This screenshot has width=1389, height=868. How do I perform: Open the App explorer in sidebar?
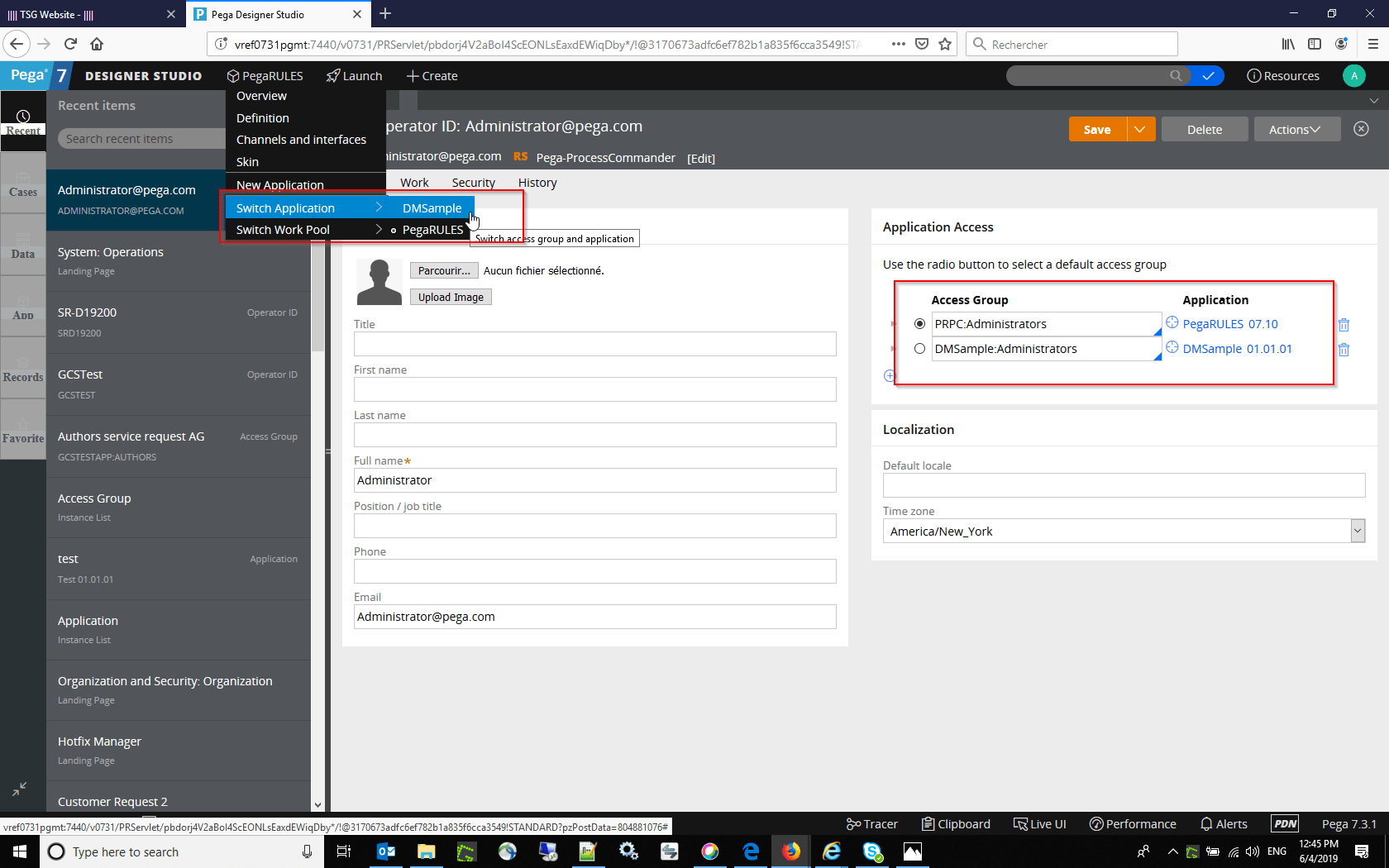pos(23,307)
